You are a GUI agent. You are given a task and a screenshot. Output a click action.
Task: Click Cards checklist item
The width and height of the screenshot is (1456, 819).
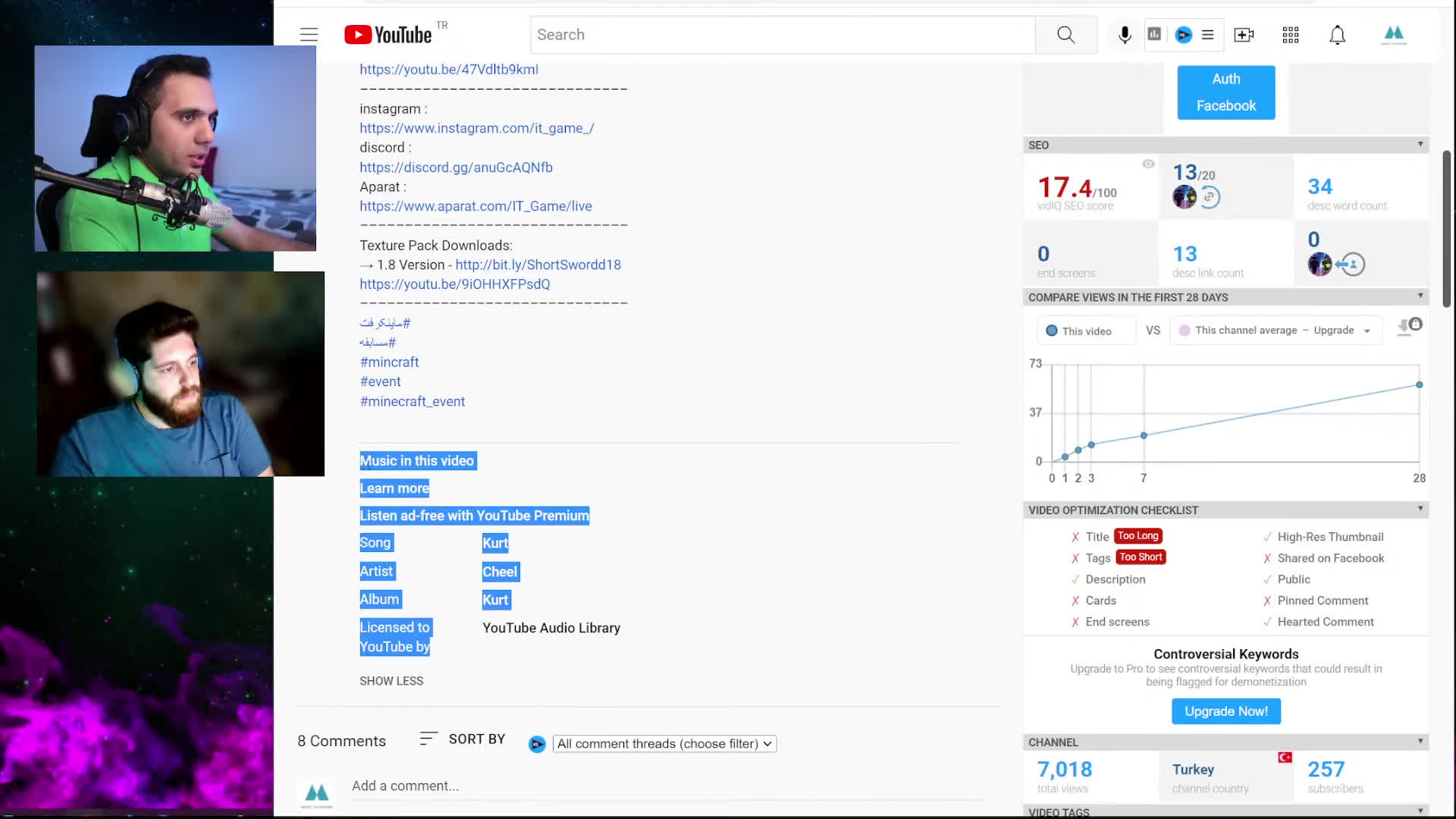tap(1100, 601)
